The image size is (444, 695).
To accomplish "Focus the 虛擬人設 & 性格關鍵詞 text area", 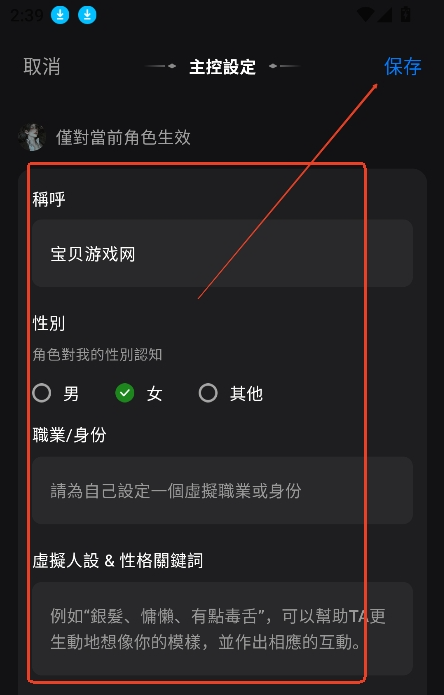I will click(x=222, y=629).
